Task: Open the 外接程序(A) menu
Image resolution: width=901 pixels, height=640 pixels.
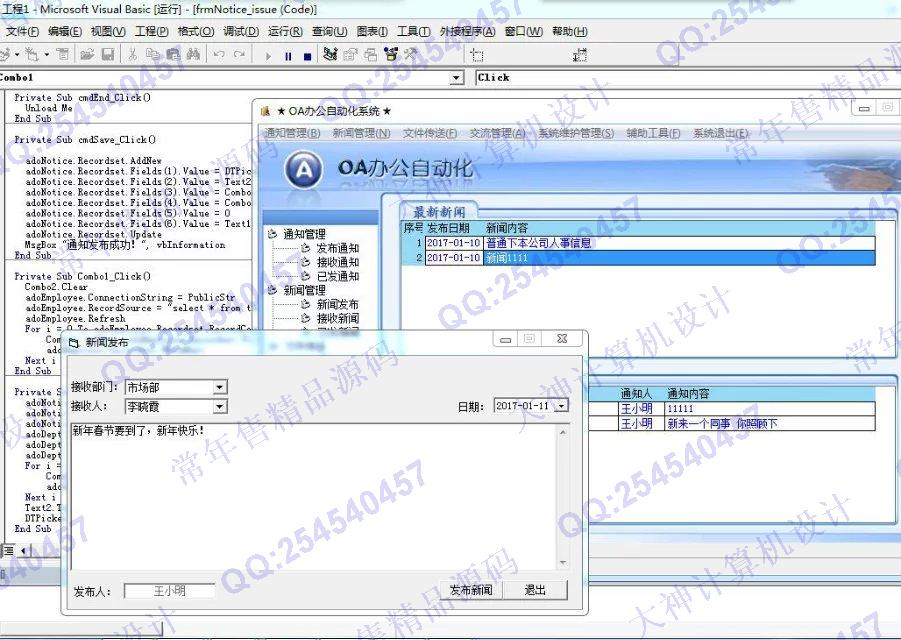Action: tap(467, 31)
